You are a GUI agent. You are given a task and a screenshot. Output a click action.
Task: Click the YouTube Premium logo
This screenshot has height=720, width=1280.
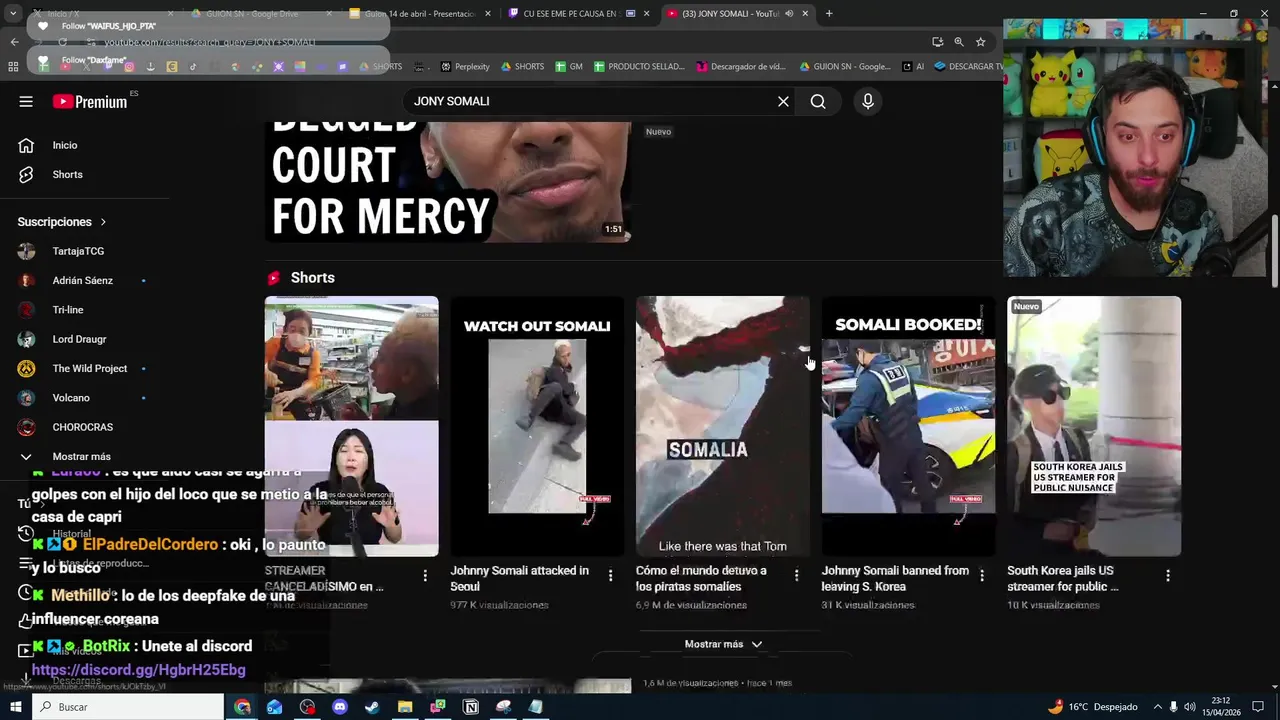click(90, 101)
